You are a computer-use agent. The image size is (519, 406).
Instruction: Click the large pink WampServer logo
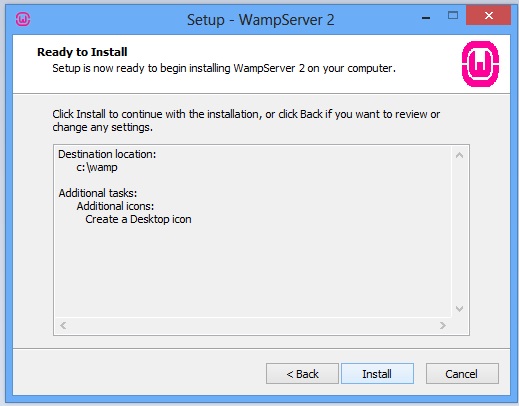pos(480,64)
